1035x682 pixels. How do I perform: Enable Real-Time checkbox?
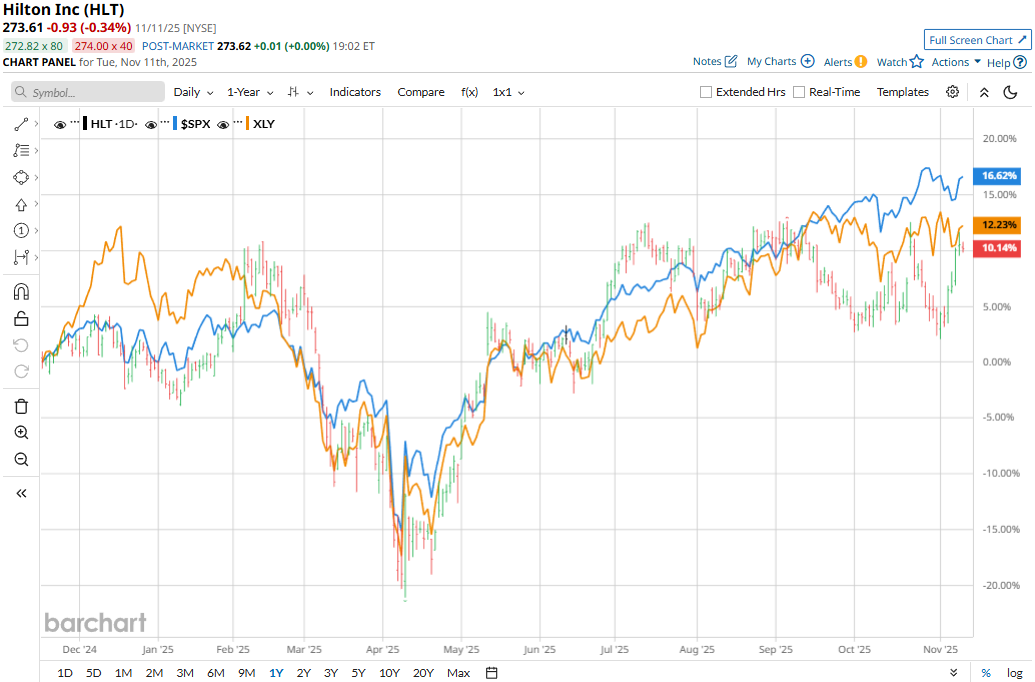pyautogui.click(x=799, y=92)
